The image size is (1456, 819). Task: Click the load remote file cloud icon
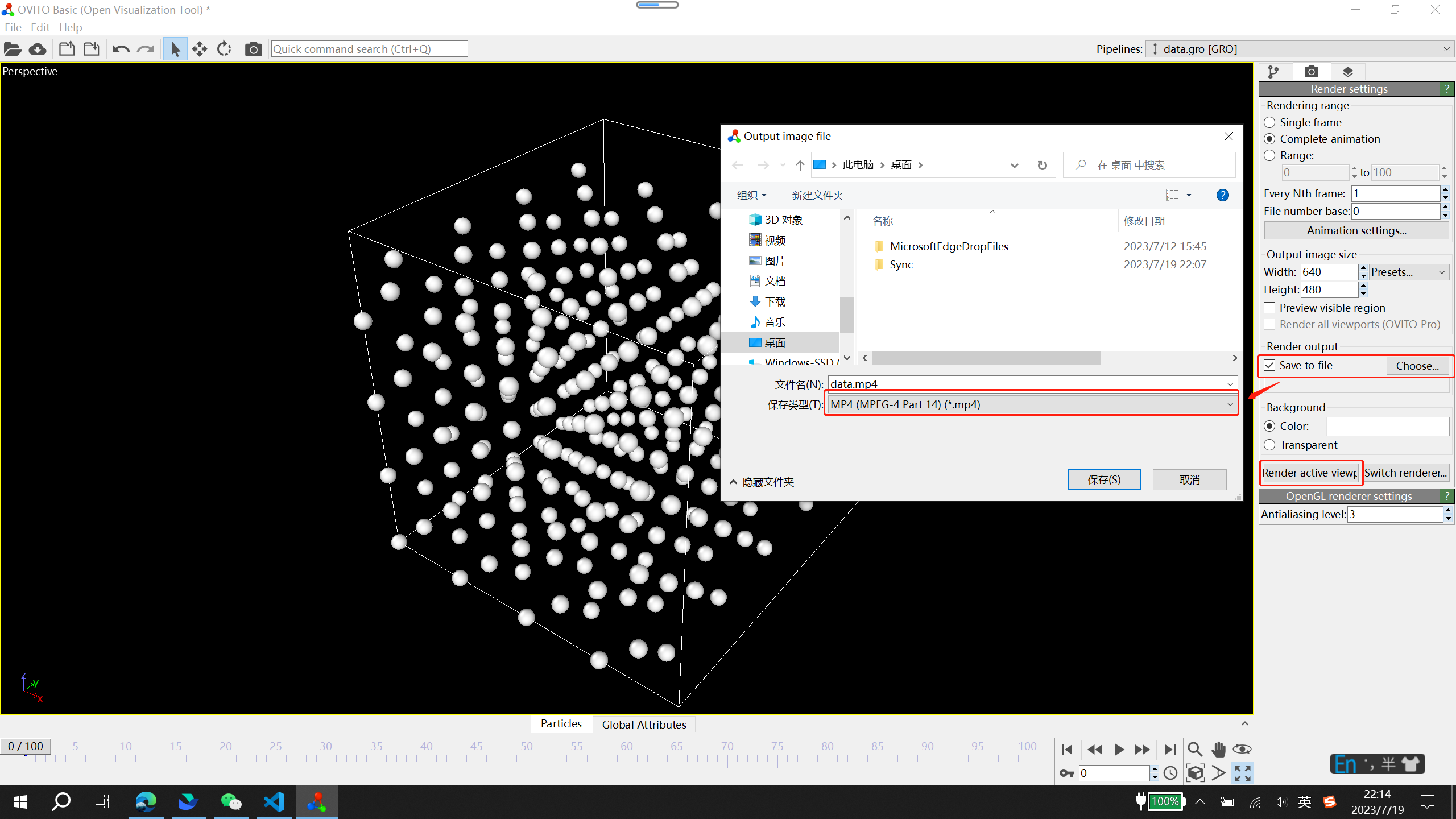pyautogui.click(x=38, y=49)
